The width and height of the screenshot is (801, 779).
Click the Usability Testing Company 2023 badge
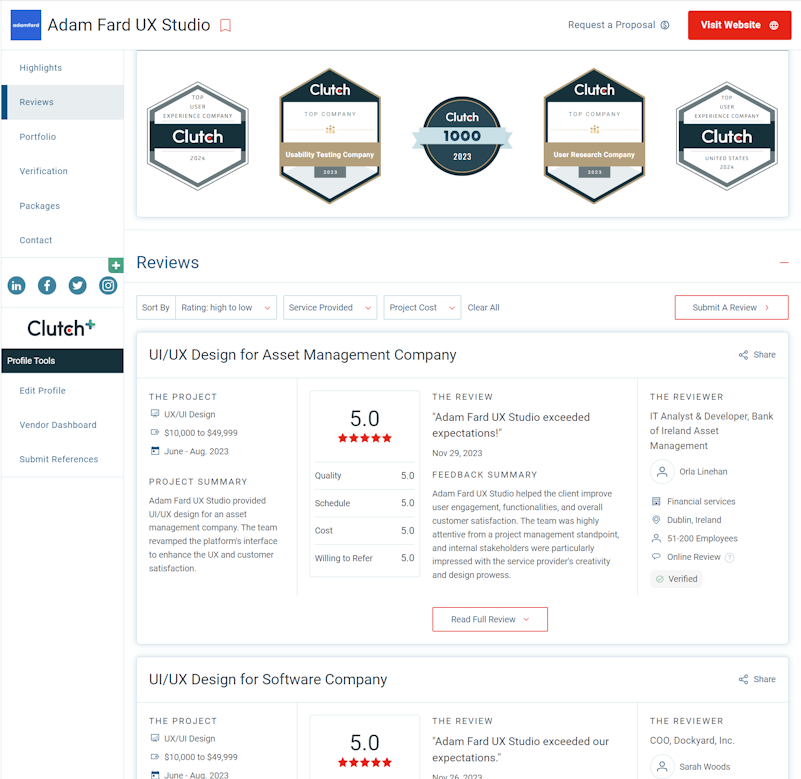[330, 136]
